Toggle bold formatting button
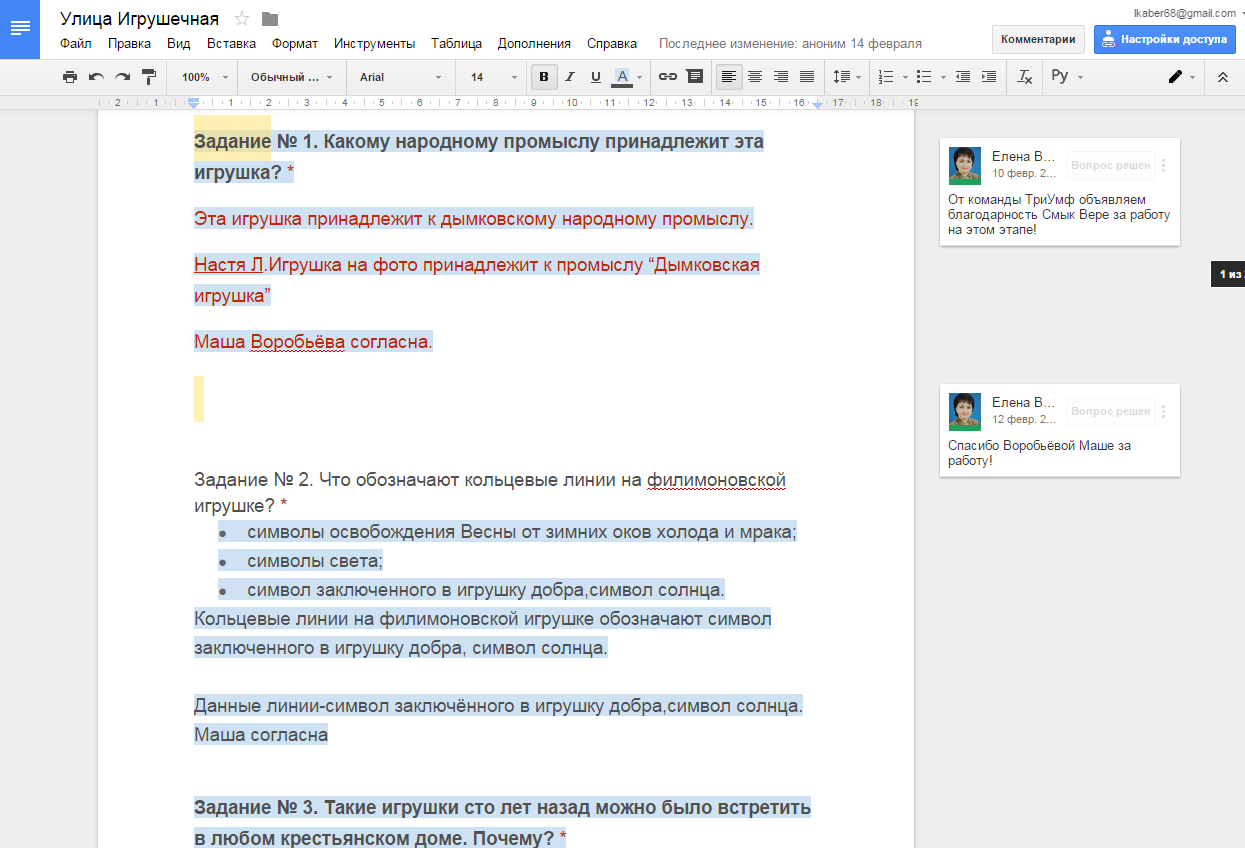The width and height of the screenshot is (1245, 848). 544,77
